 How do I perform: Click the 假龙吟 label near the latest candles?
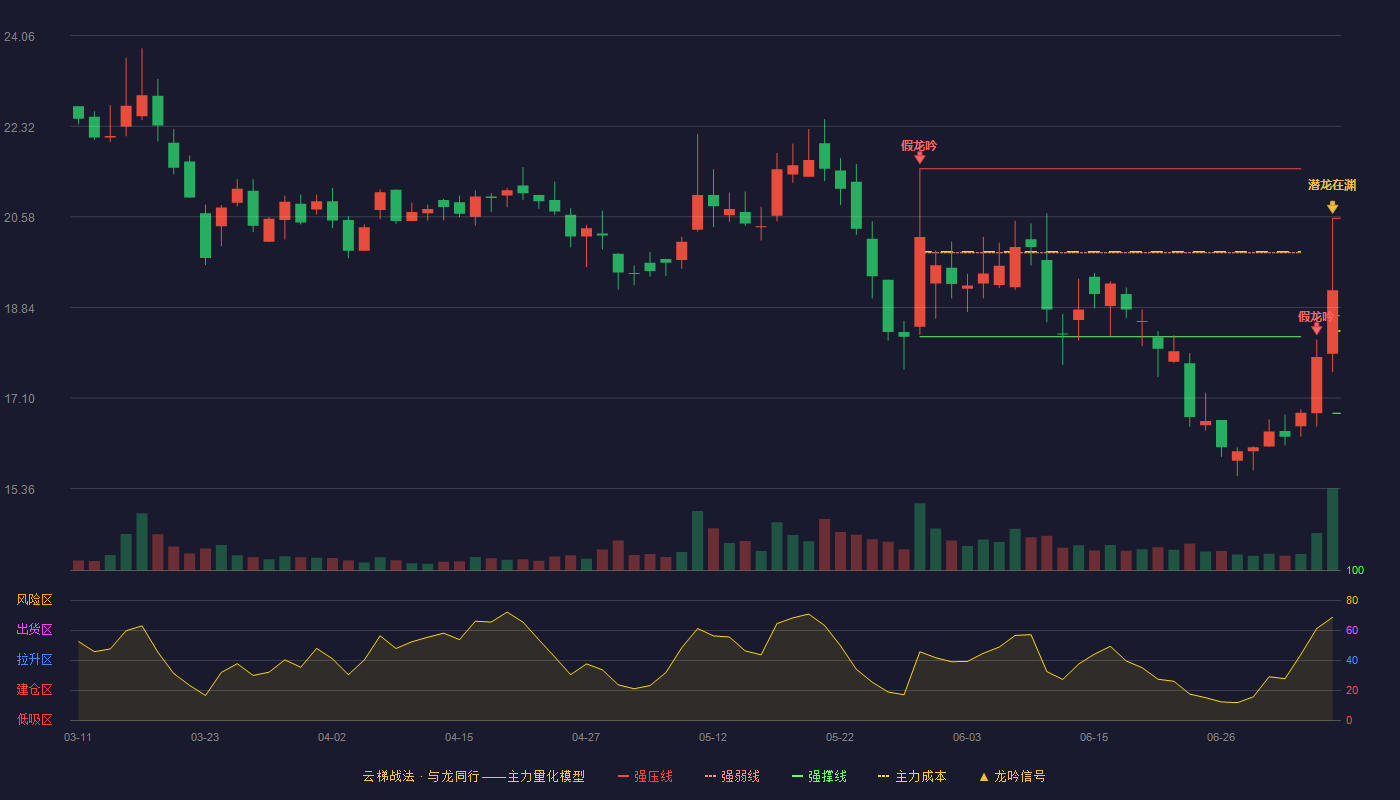click(1315, 316)
